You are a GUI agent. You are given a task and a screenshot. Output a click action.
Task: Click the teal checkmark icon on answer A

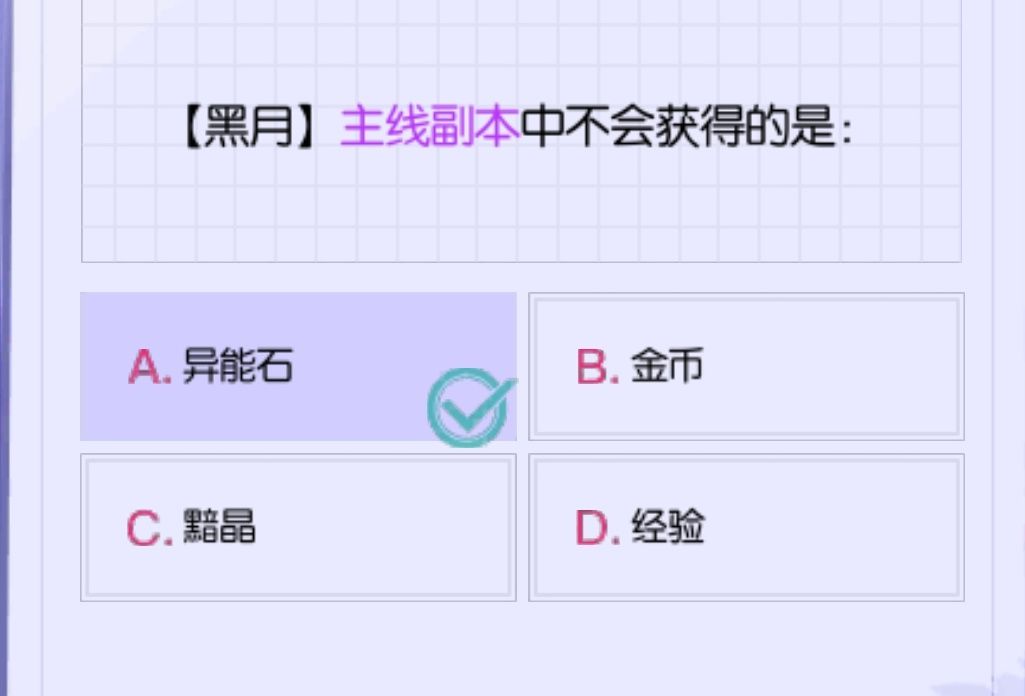[x=471, y=407]
